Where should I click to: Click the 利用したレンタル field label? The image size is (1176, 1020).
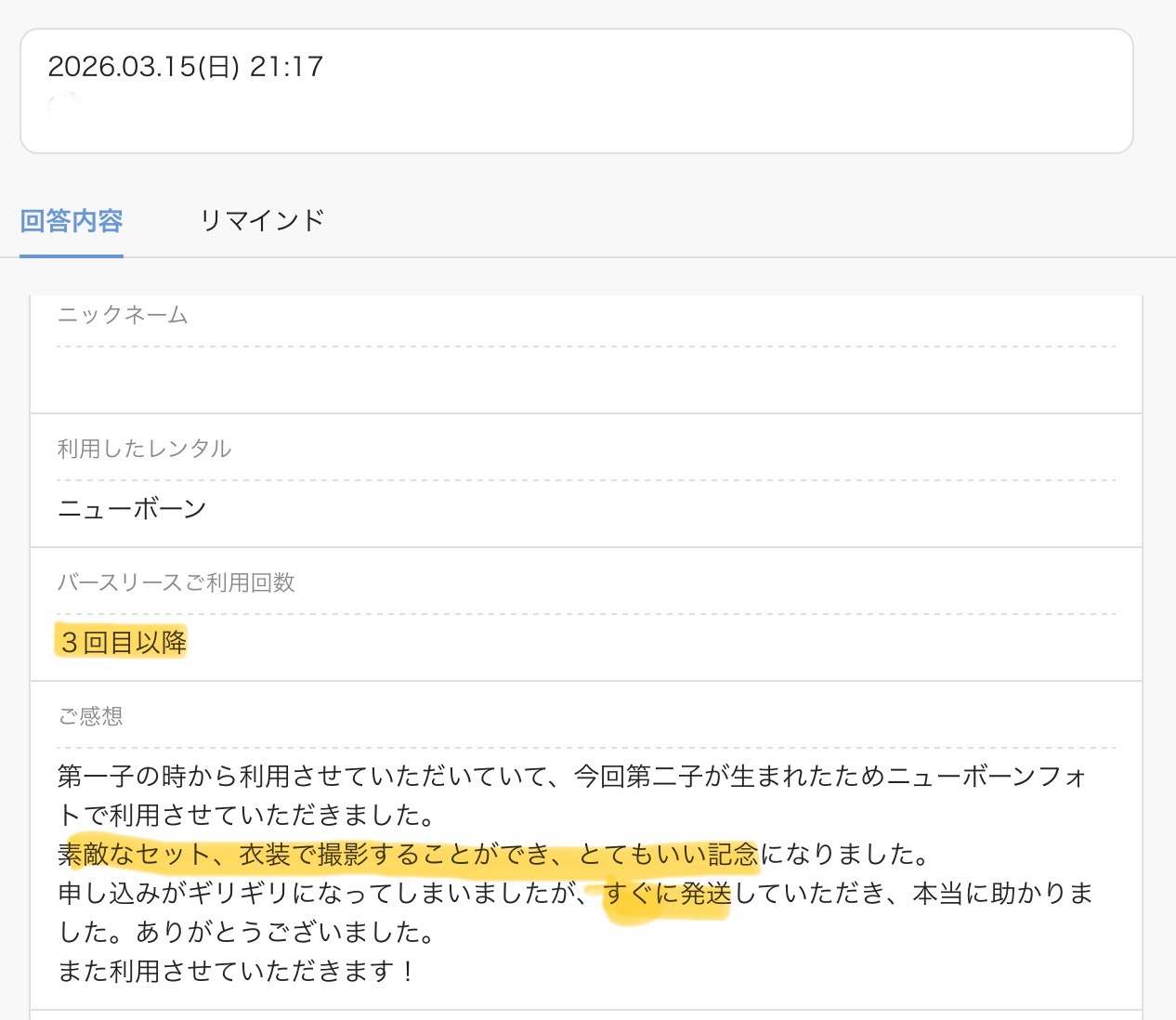click(x=144, y=449)
